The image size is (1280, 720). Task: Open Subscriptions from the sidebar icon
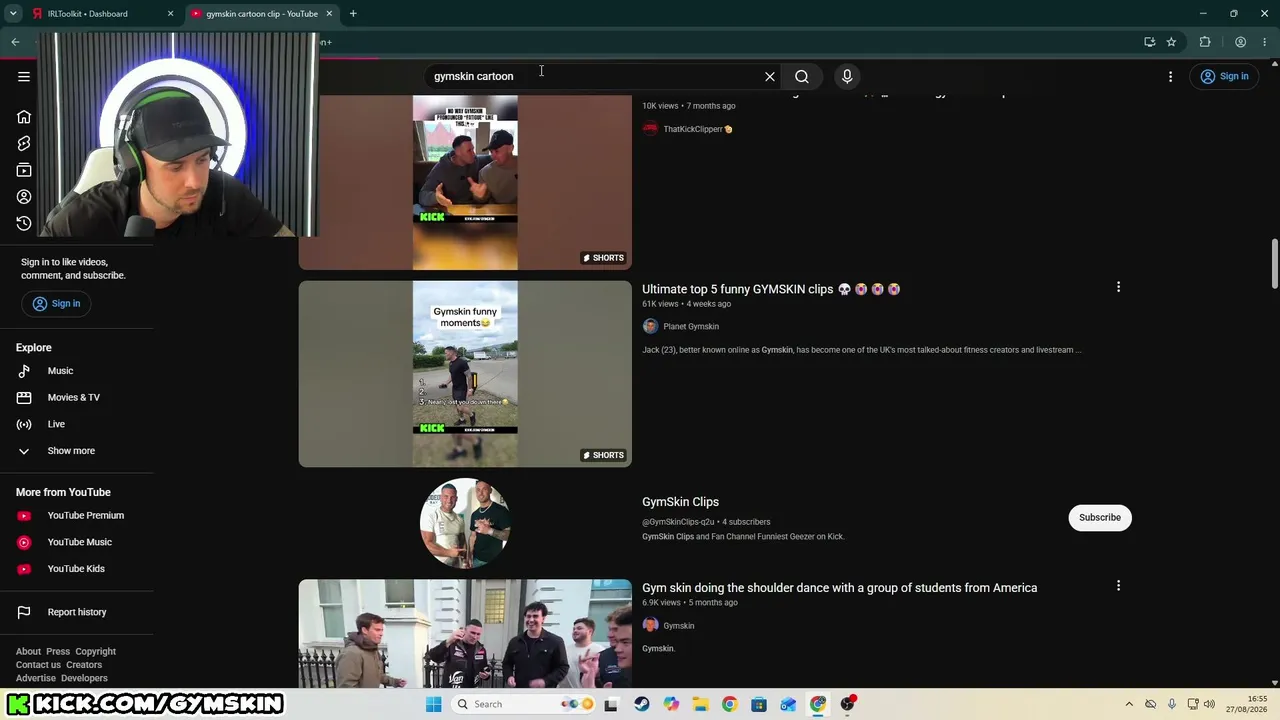24,170
